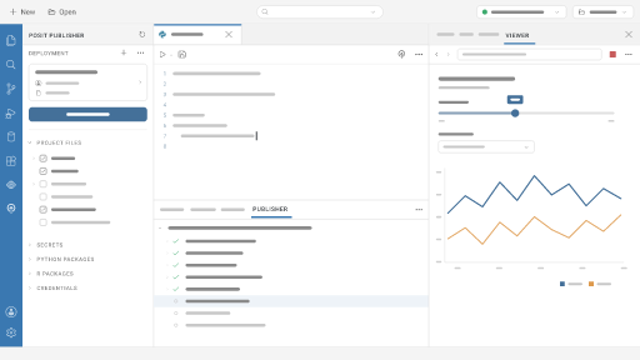
Task: Click the save icon in editor toolbar
Action: (x=182, y=54)
